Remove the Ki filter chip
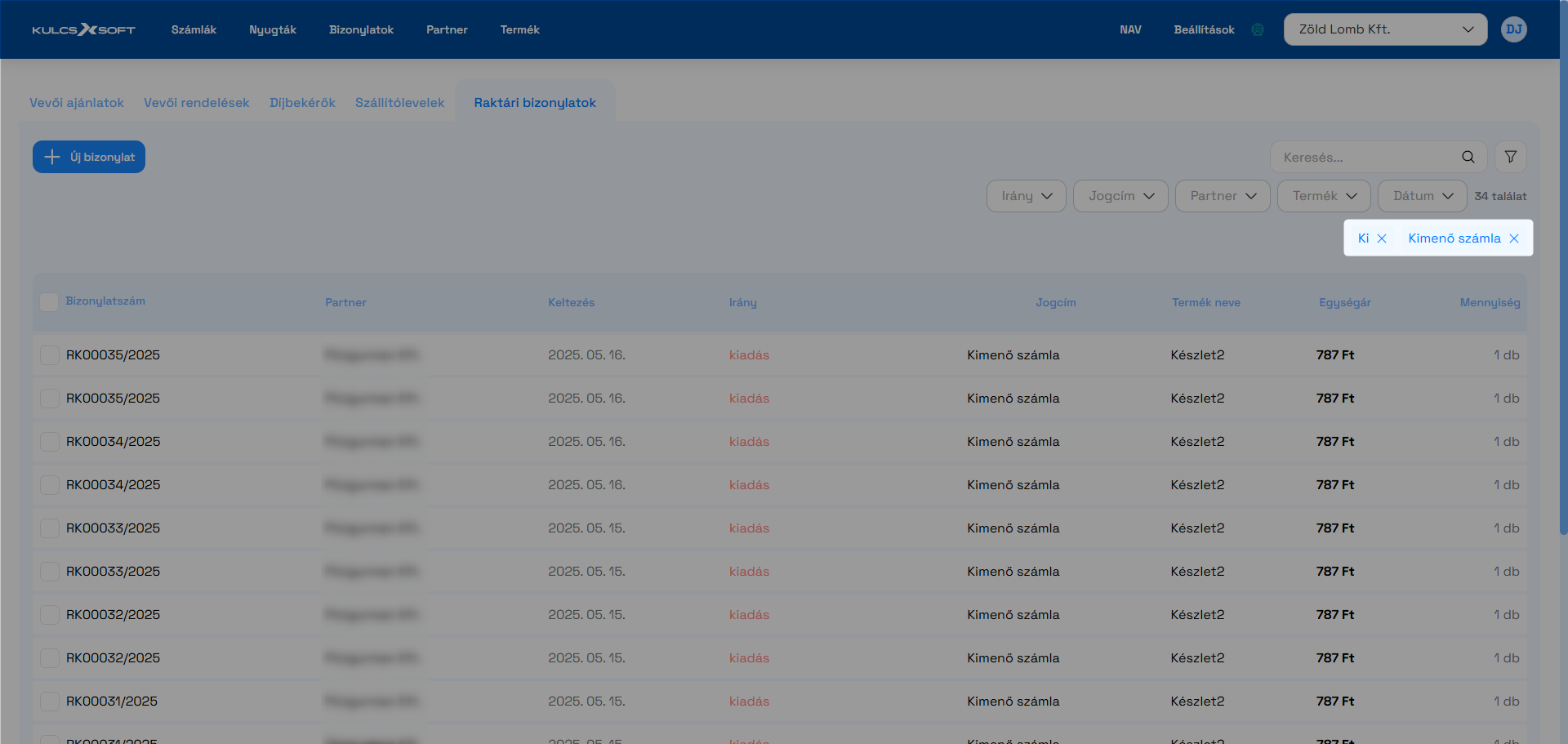 [1382, 238]
